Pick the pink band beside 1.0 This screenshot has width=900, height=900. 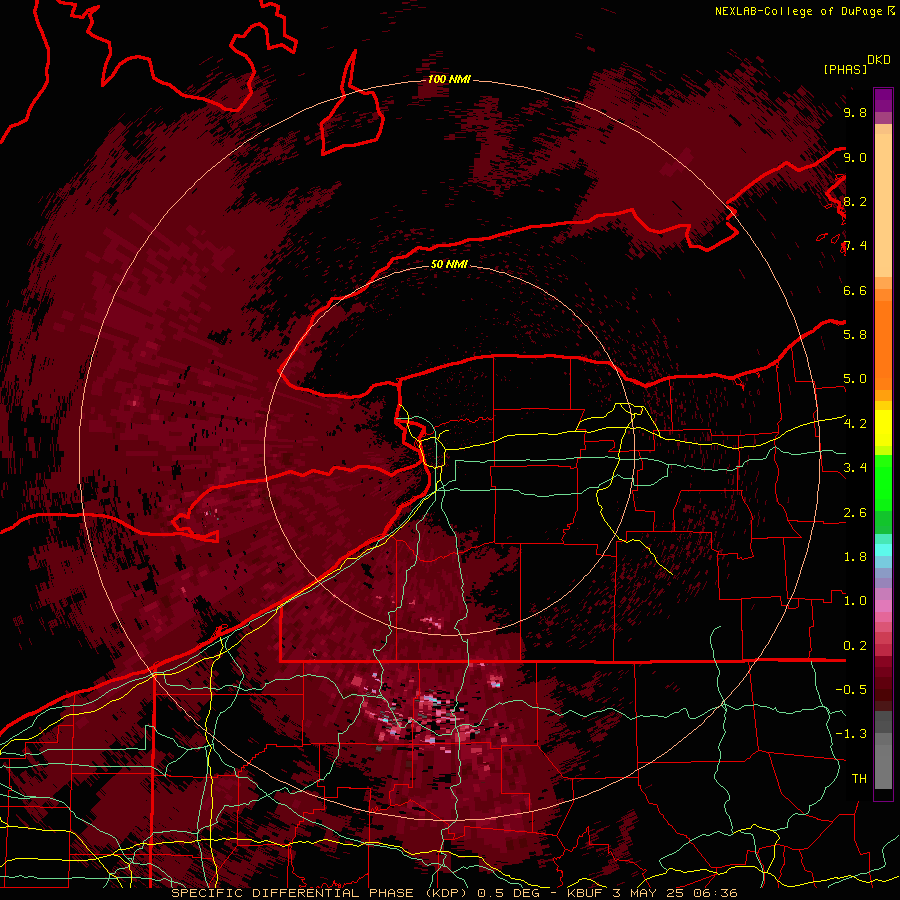click(883, 606)
